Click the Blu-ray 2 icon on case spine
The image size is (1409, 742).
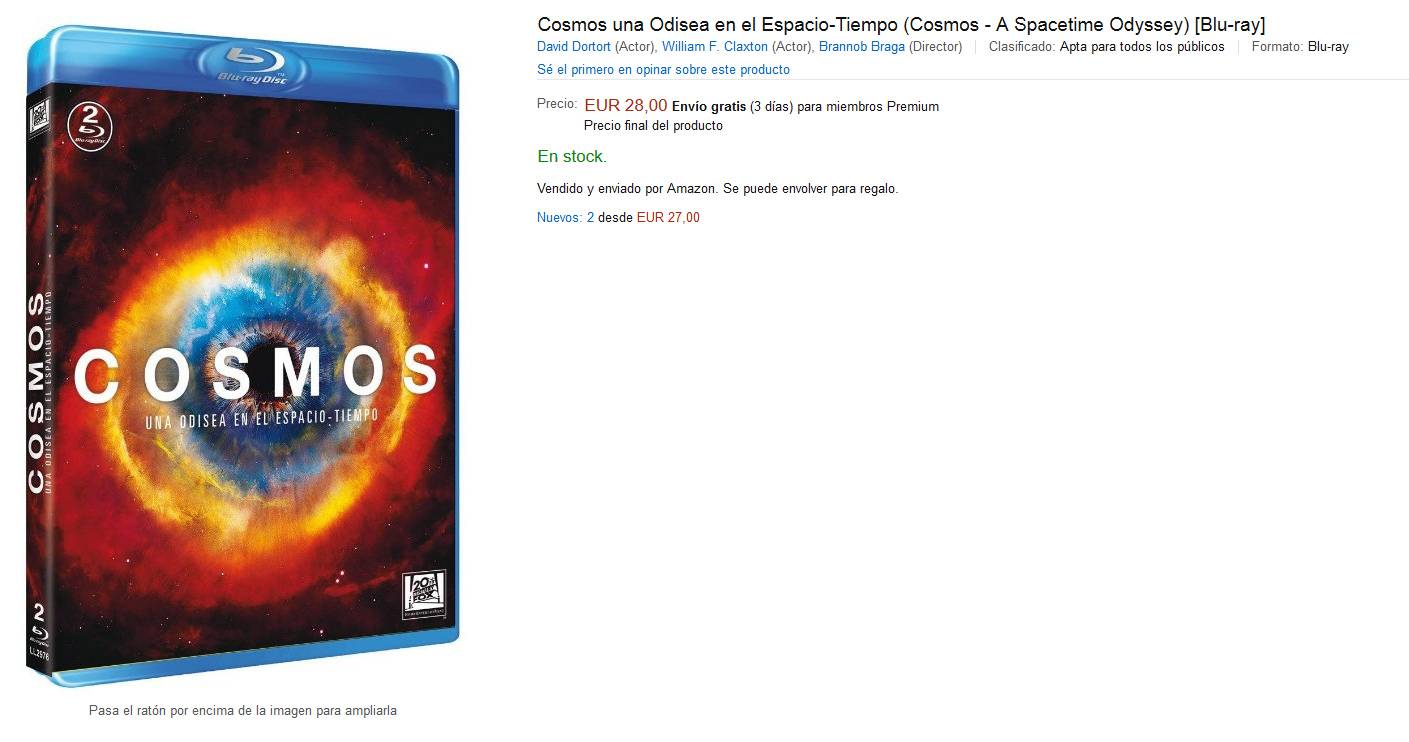[x=39, y=623]
